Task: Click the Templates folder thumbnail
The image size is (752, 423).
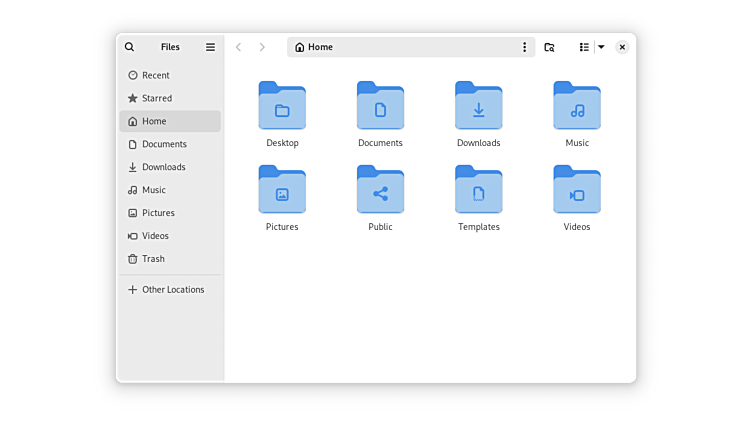Action: [x=479, y=190]
